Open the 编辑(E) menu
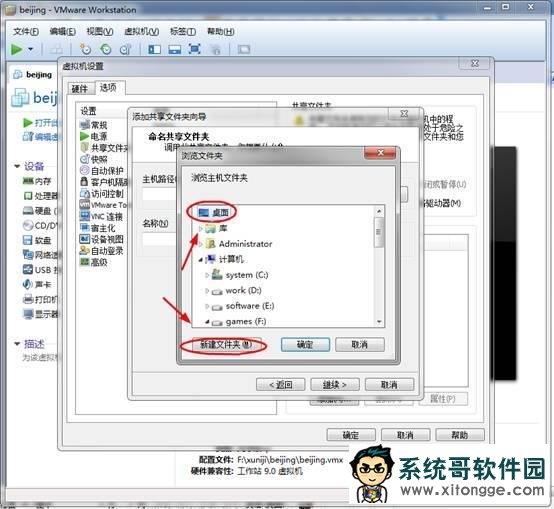This screenshot has height=509, width=554. point(63,31)
